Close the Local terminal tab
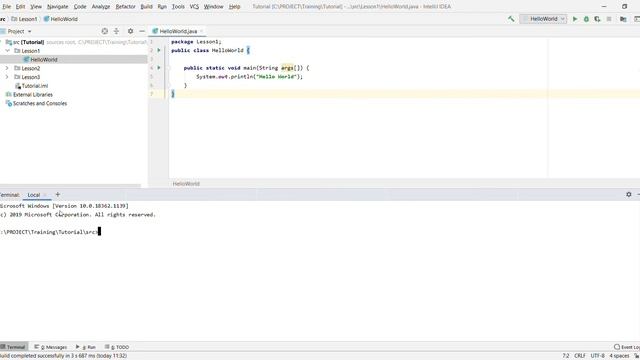 [45, 195]
